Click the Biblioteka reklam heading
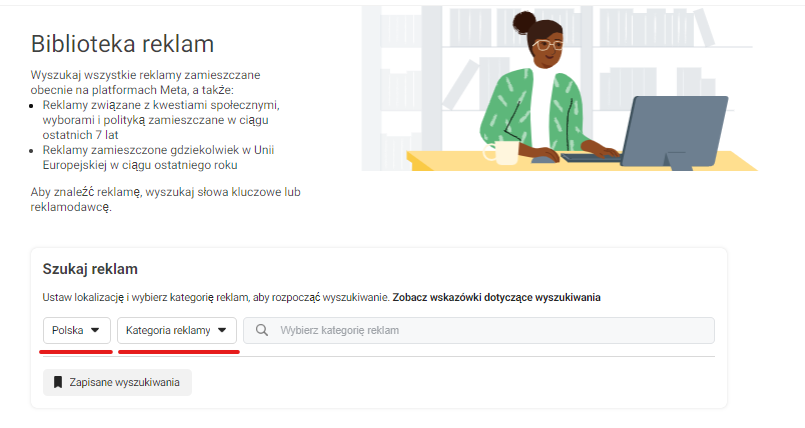The width and height of the screenshot is (805, 428). click(x=122, y=44)
